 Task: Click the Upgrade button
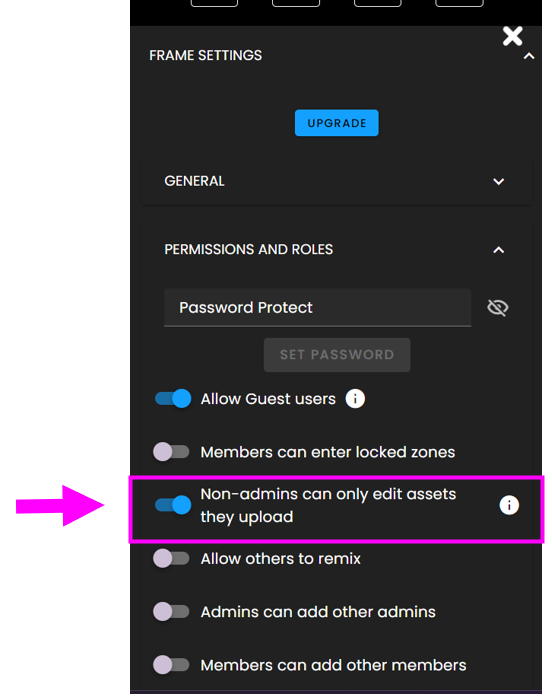tap(337, 123)
